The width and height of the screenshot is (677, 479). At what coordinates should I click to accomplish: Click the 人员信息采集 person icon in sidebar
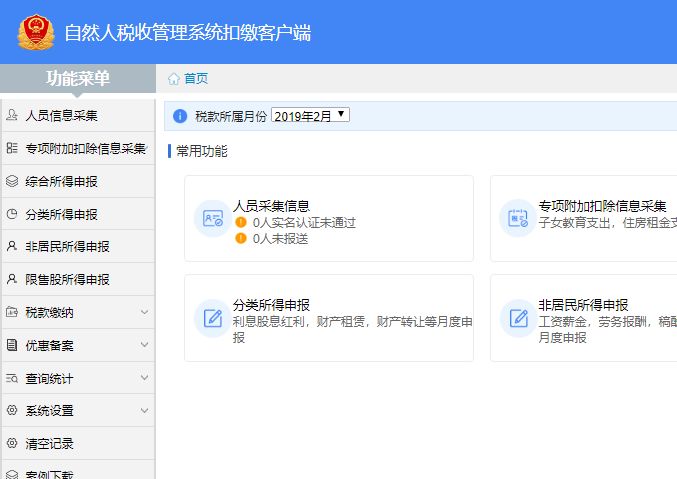point(12,115)
